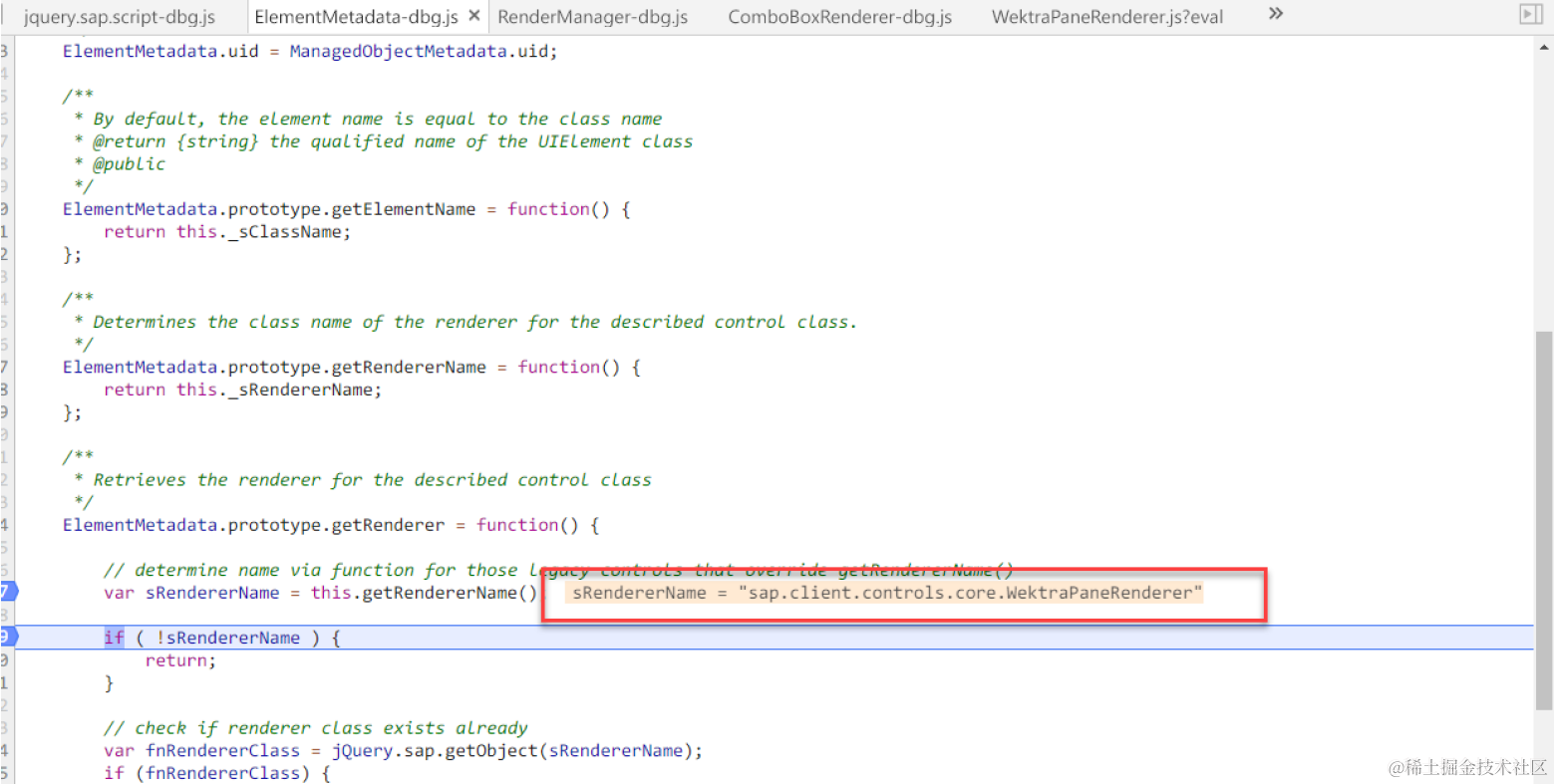
Task: Open the RenderManager-dbg.js tab
Action: point(592,17)
